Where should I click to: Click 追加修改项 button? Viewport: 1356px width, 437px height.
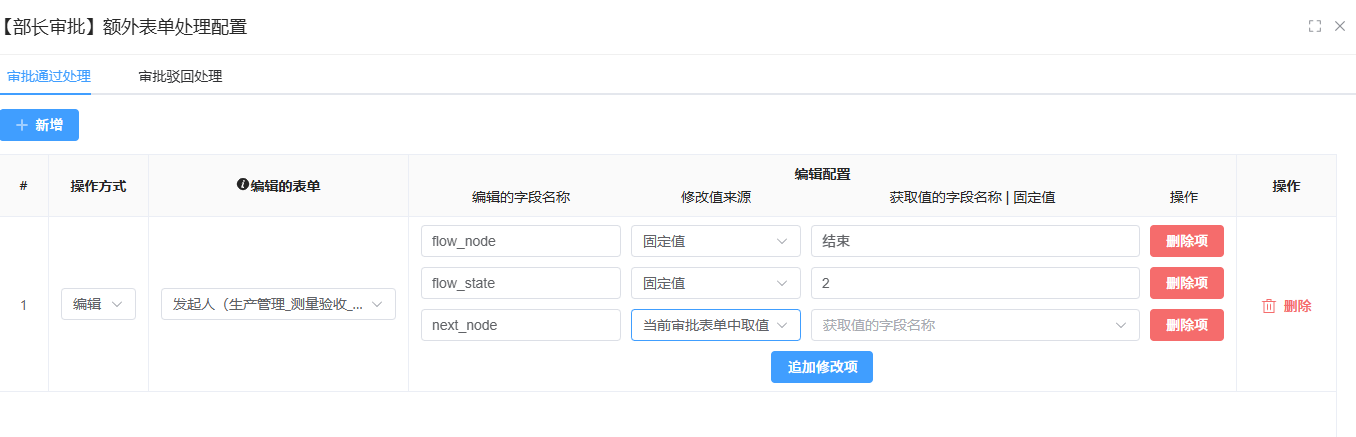click(x=821, y=367)
